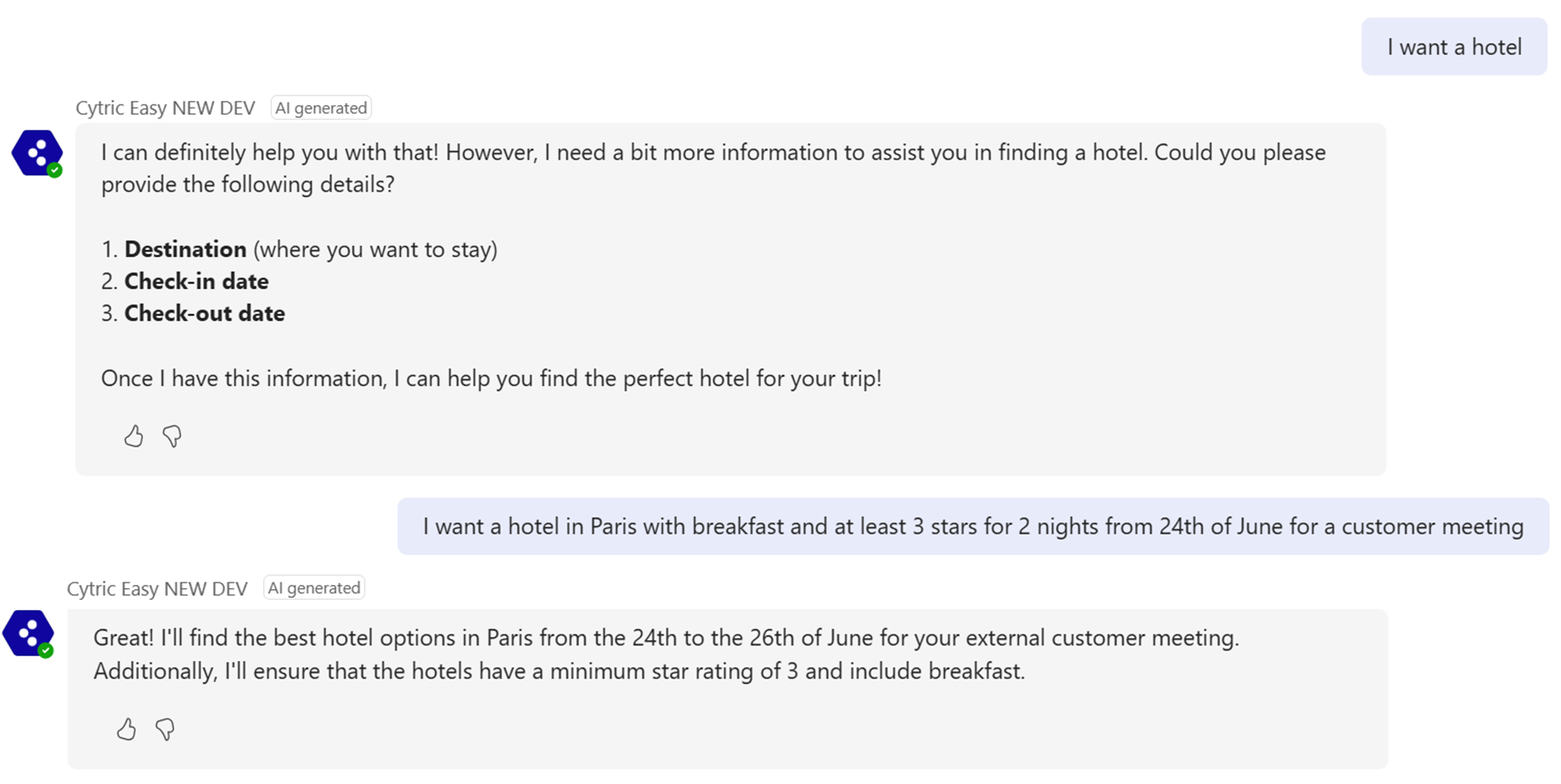Screen dimensions: 1561x784
Task: Select the "I want a hotel" message bubble
Action: coord(1454,47)
